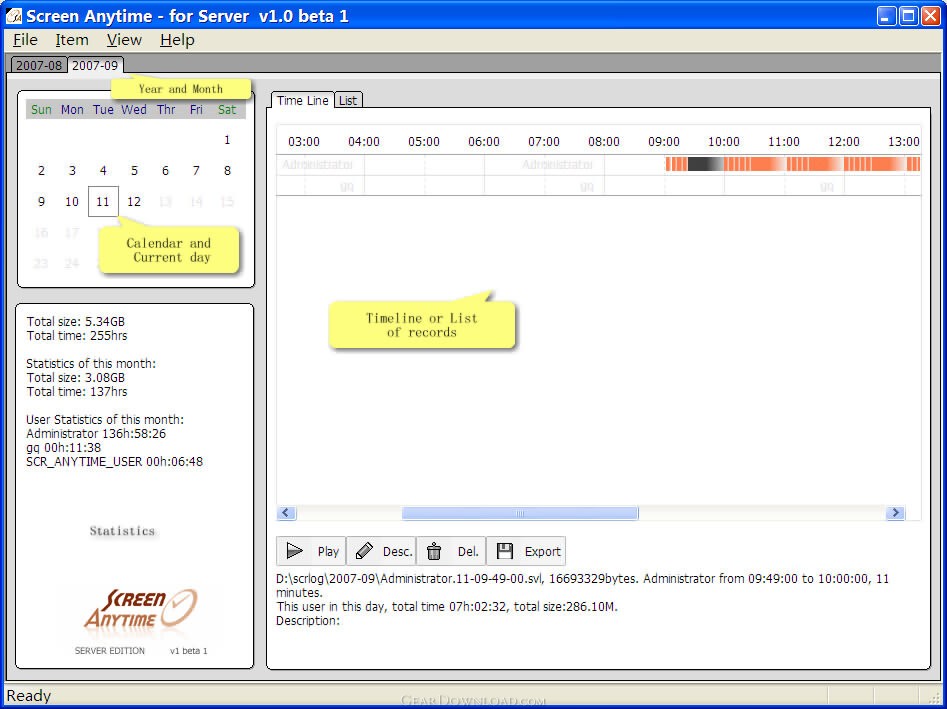
Task: Click the horizontal timeline scrollbar thumb
Action: (520, 513)
